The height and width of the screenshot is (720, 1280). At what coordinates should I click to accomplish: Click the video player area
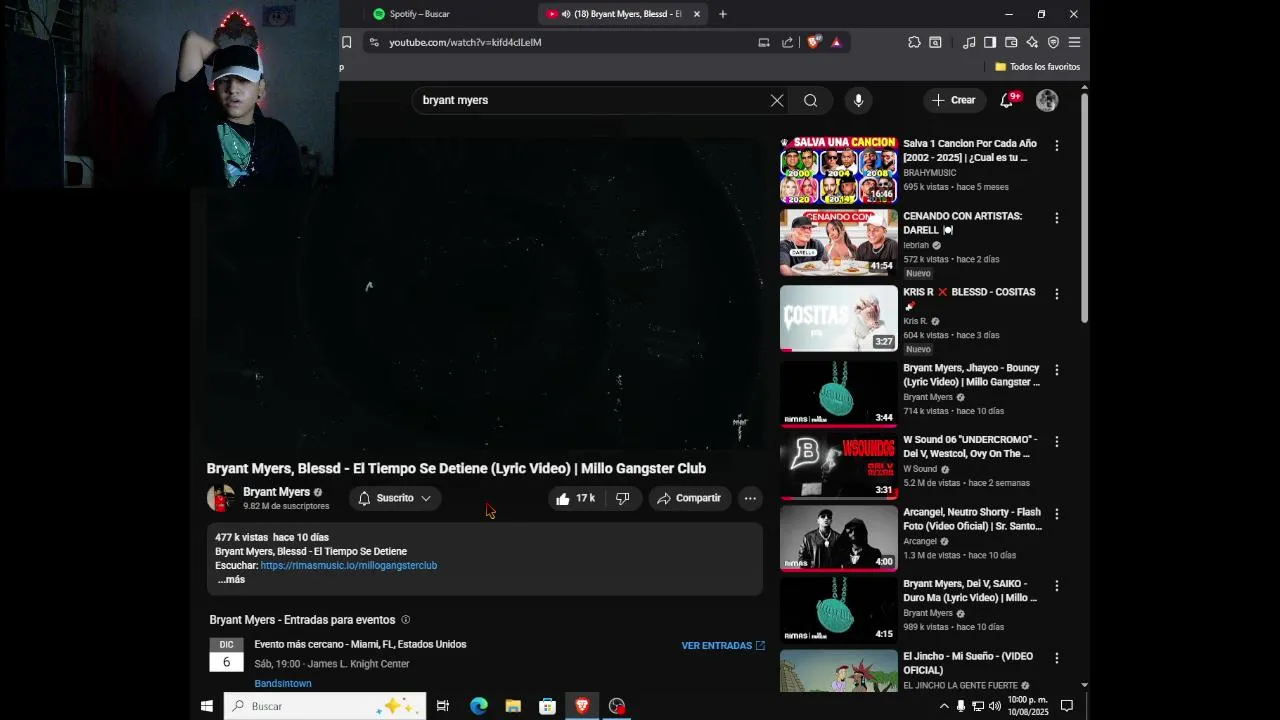[x=485, y=294]
